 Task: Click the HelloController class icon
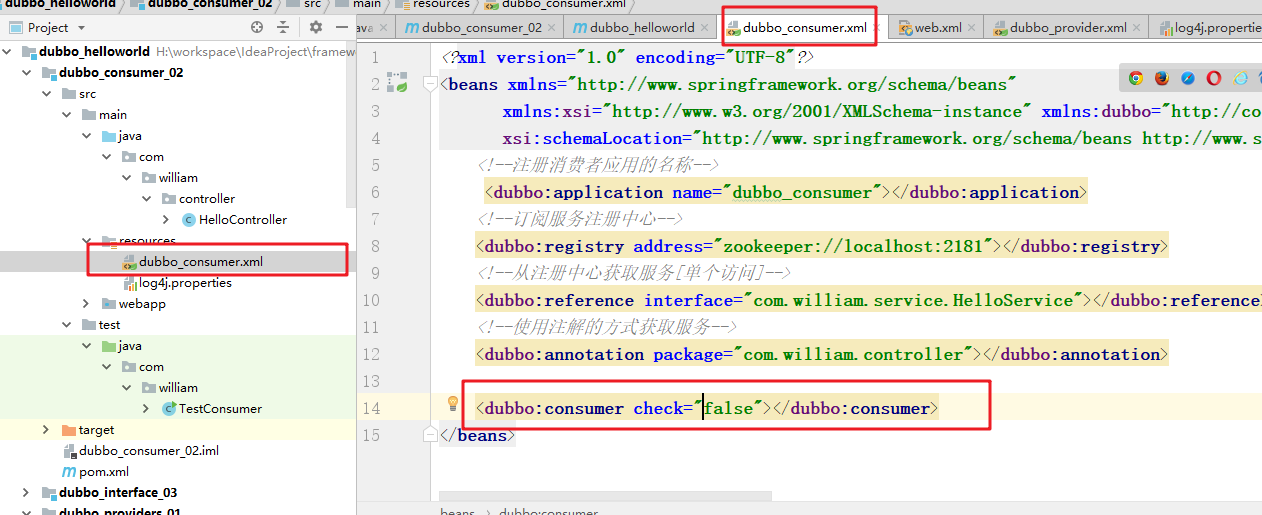pyautogui.click(x=188, y=220)
